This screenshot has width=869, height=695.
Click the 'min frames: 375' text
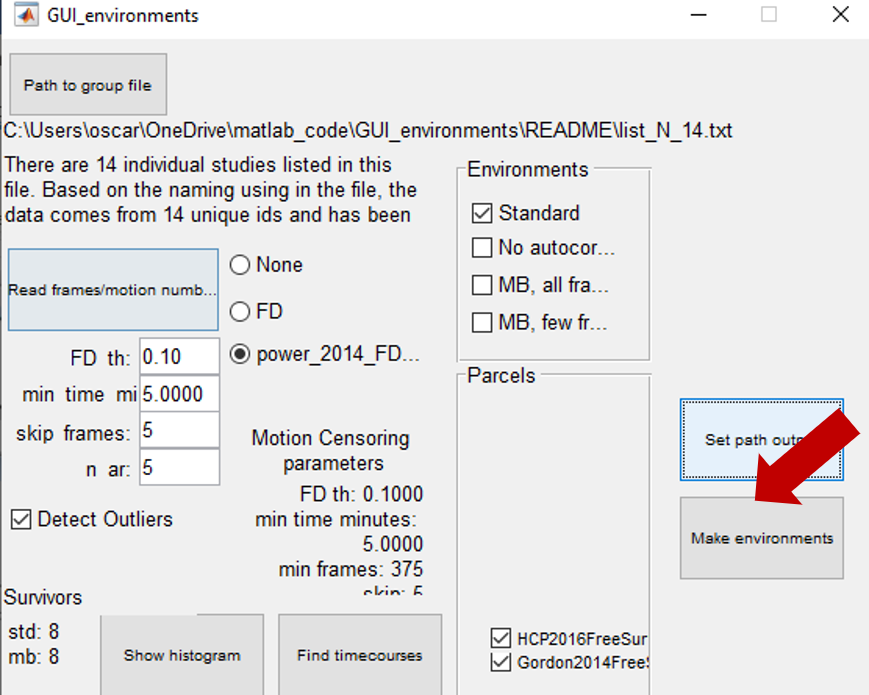pos(351,569)
